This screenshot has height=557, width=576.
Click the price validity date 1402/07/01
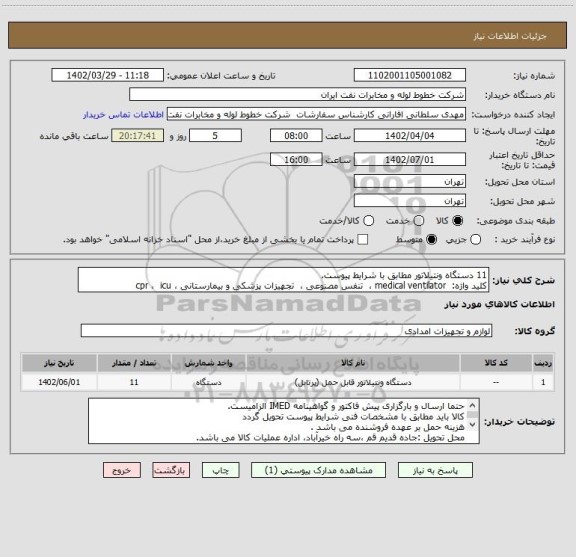(410, 159)
